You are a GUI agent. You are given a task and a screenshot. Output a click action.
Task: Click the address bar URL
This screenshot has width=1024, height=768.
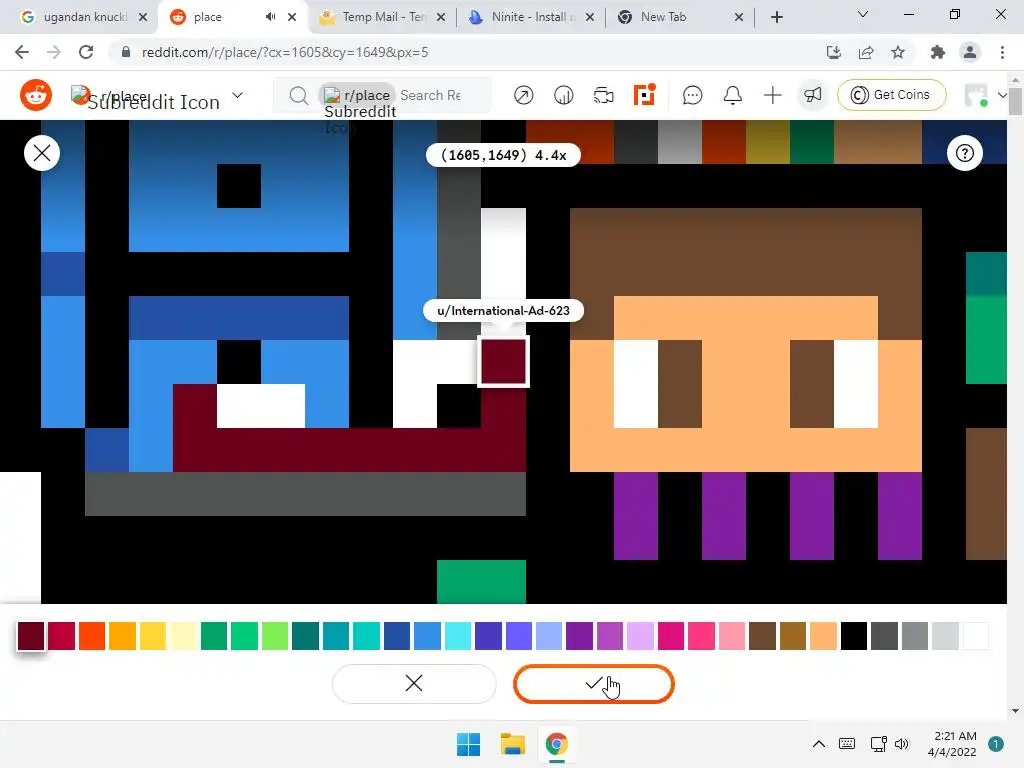[285, 52]
